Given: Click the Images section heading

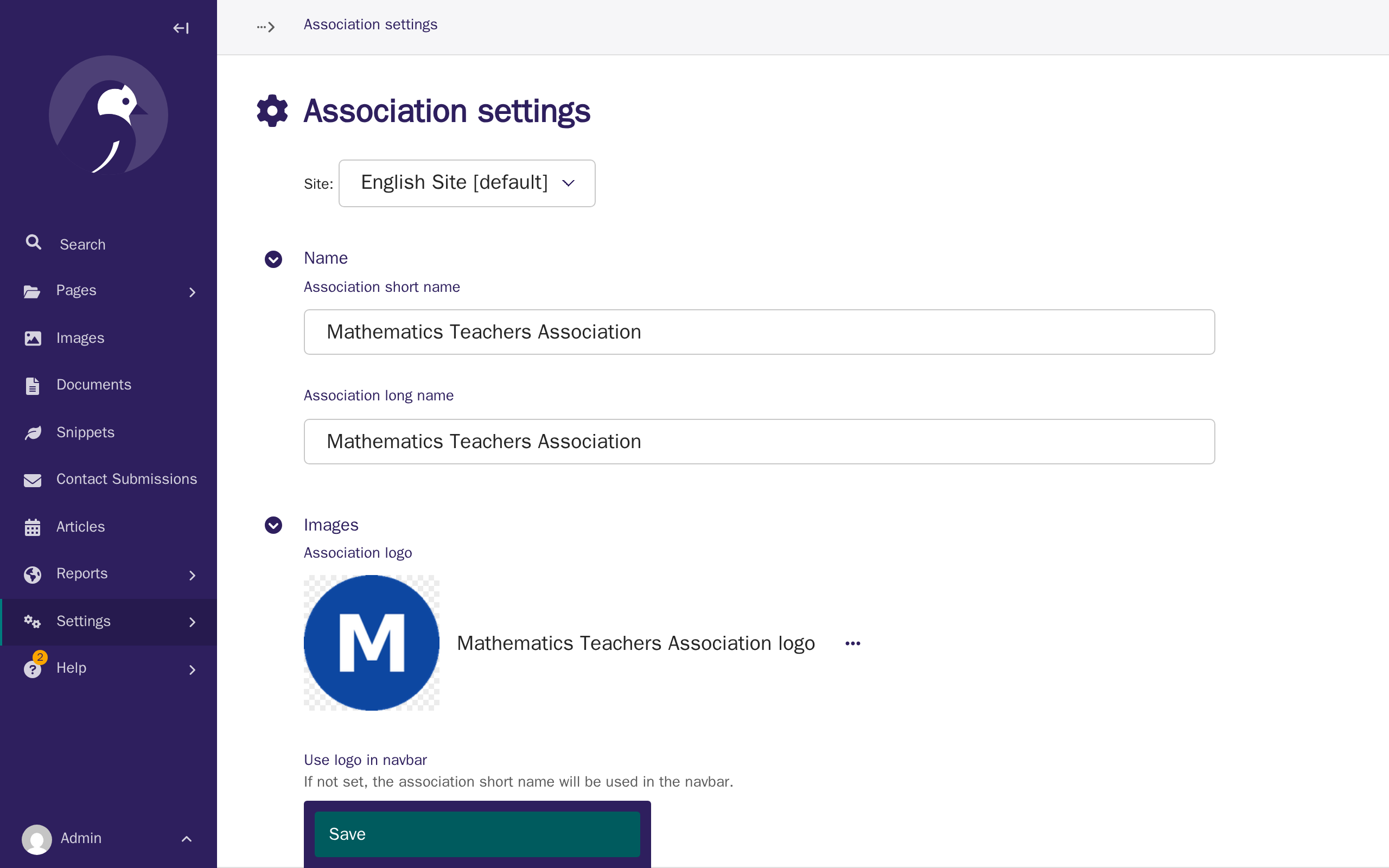Looking at the screenshot, I should 330,525.
